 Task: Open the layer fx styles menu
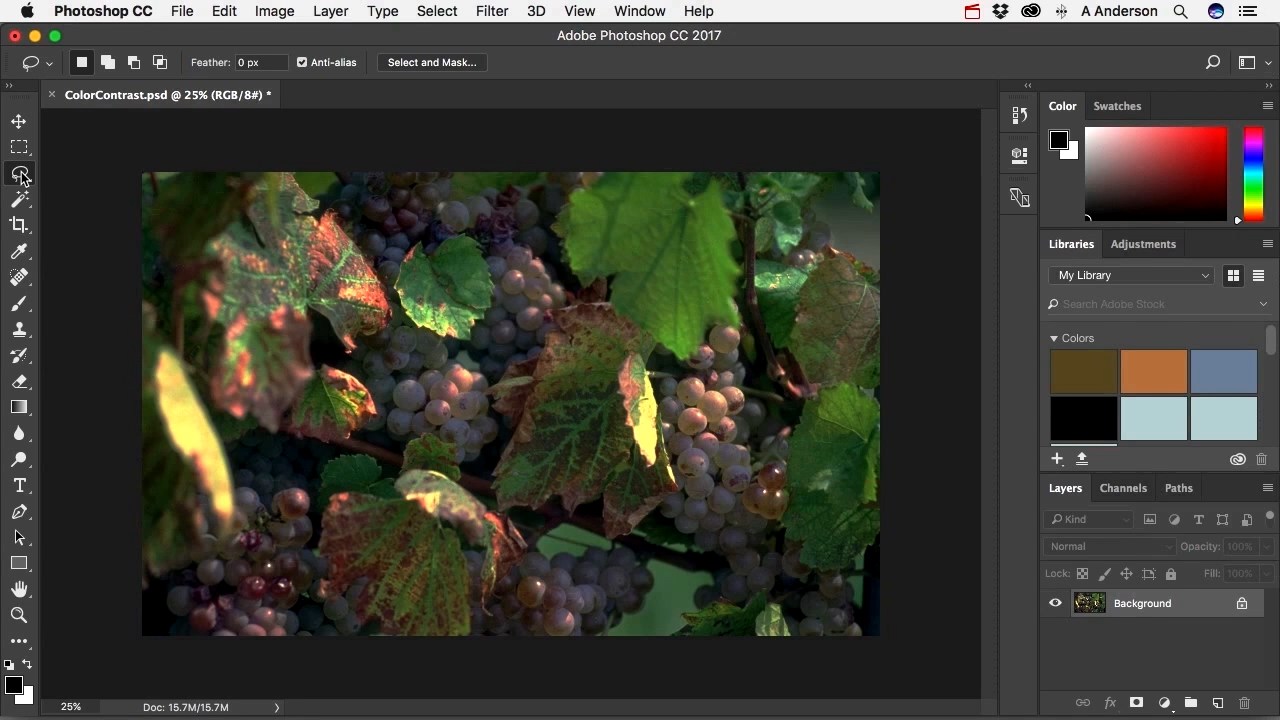tap(1109, 703)
